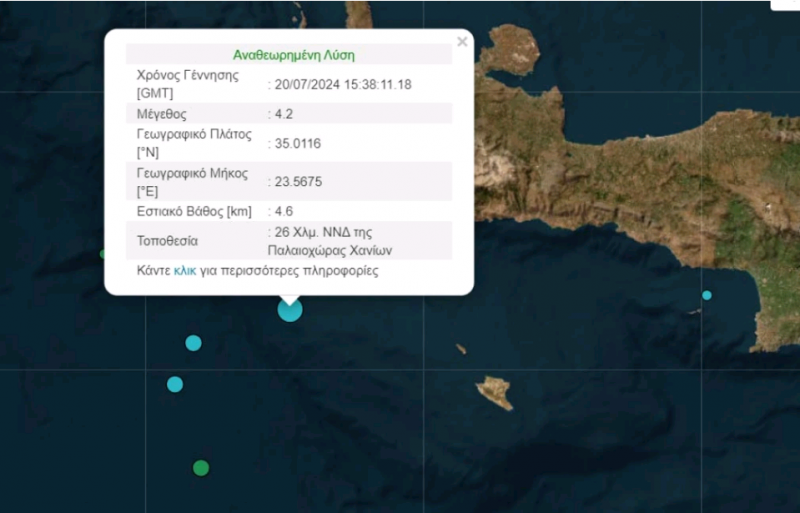The height and width of the screenshot is (513, 800).
Task: Click the 'κλικ' link for more information
Action: (x=185, y=271)
